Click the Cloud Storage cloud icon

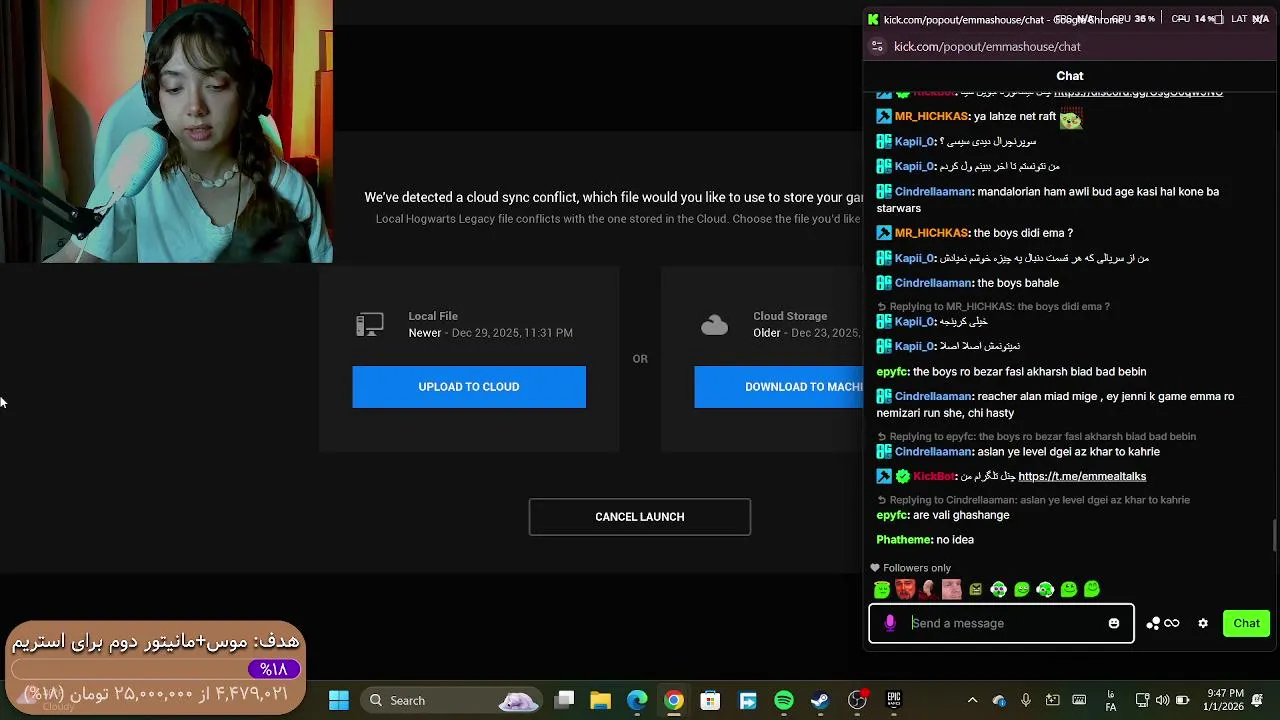(714, 324)
